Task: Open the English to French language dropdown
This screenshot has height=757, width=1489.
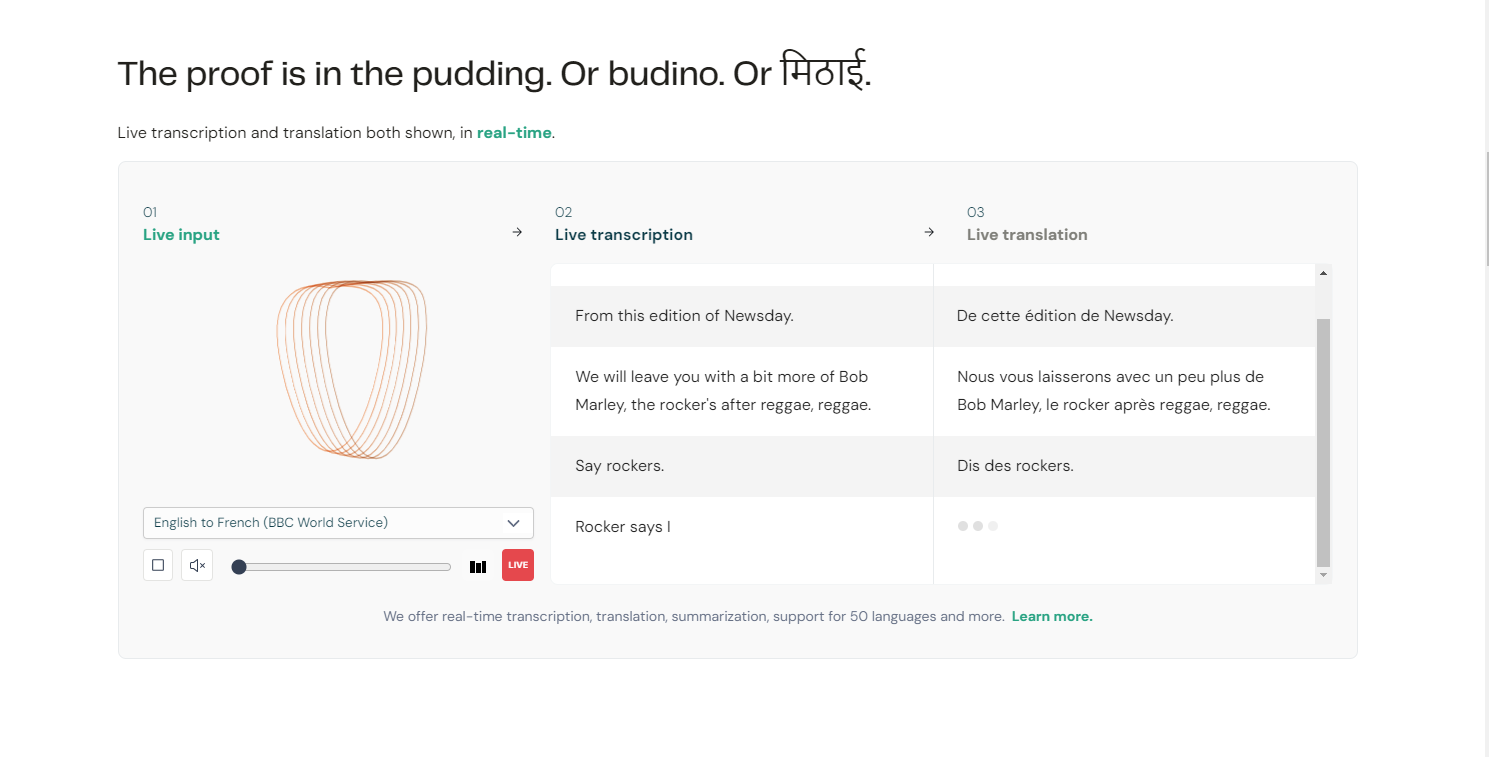Action: (338, 523)
